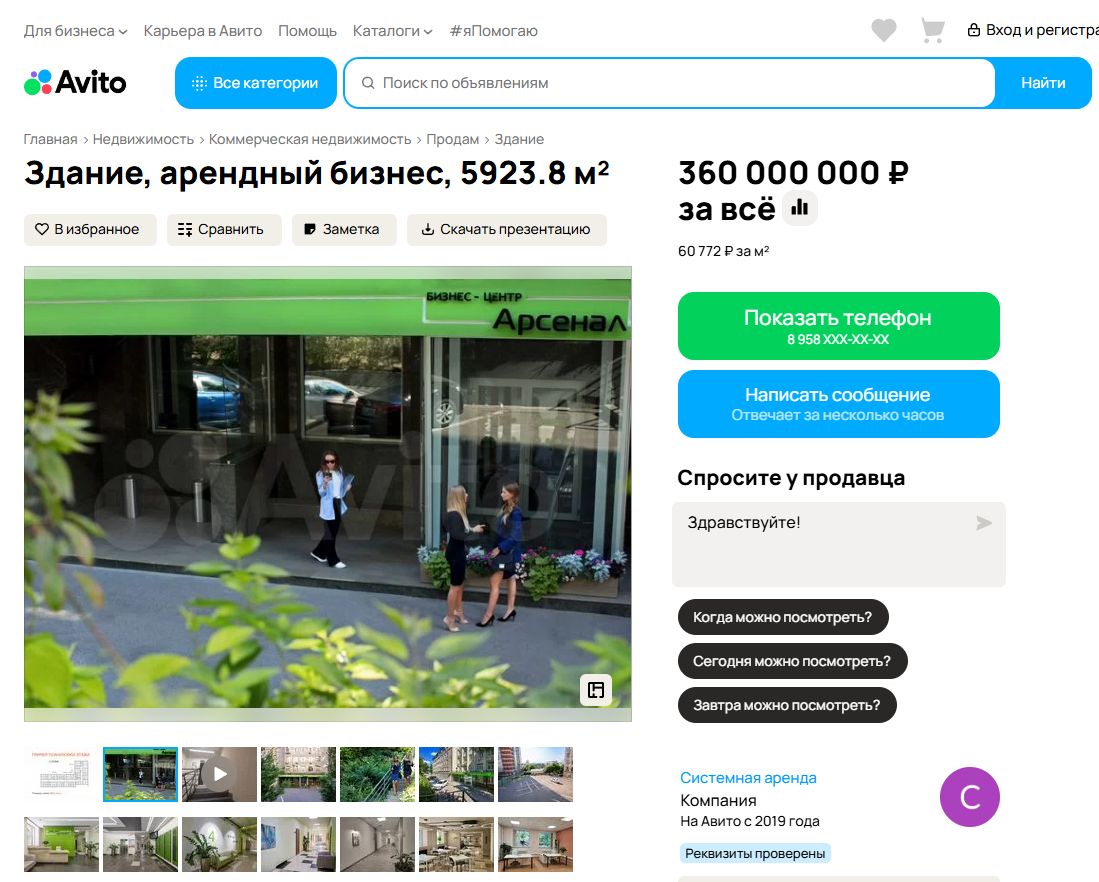Open the Помощь menu item
The image size is (1099, 882).
[307, 31]
